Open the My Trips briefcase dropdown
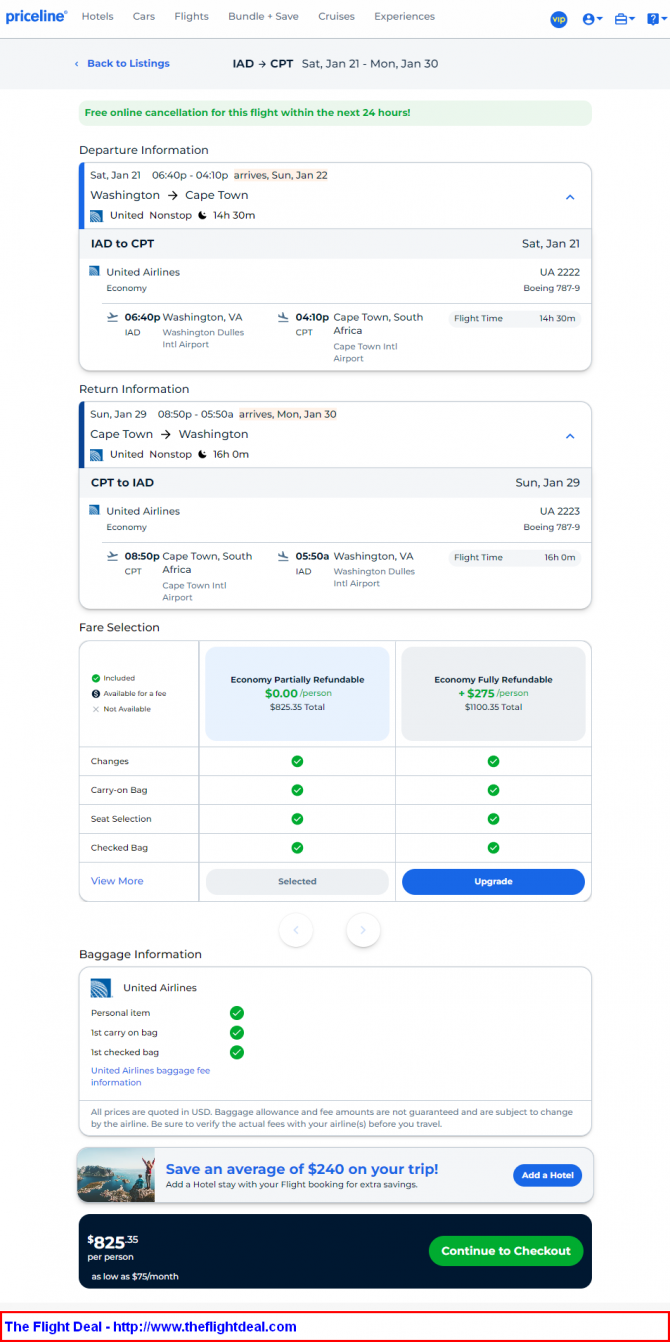The height and width of the screenshot is (1342, 670). coord(625,19)
